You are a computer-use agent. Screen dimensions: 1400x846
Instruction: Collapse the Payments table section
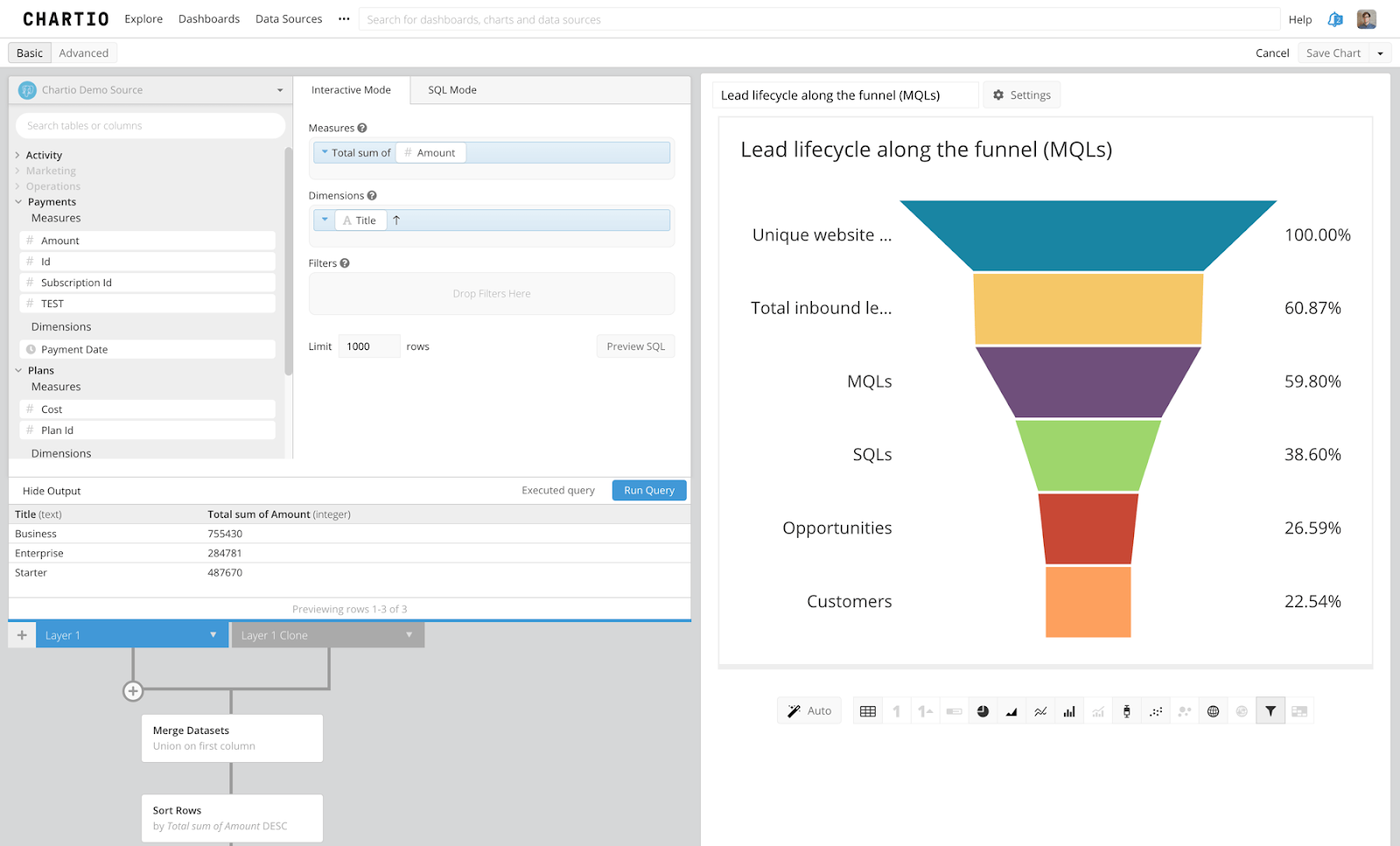19,201
